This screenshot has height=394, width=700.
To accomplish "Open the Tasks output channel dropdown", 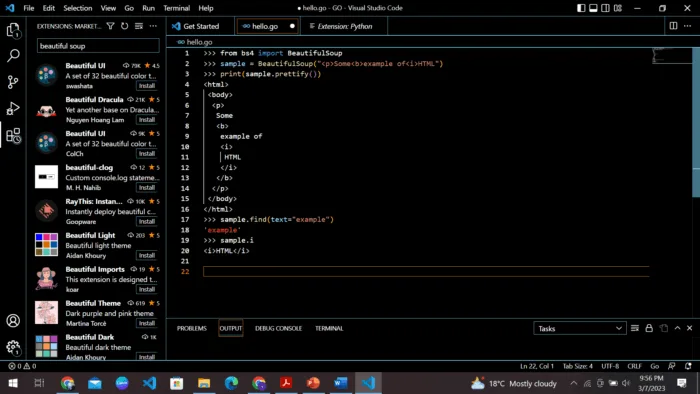I will pos(579,328).
